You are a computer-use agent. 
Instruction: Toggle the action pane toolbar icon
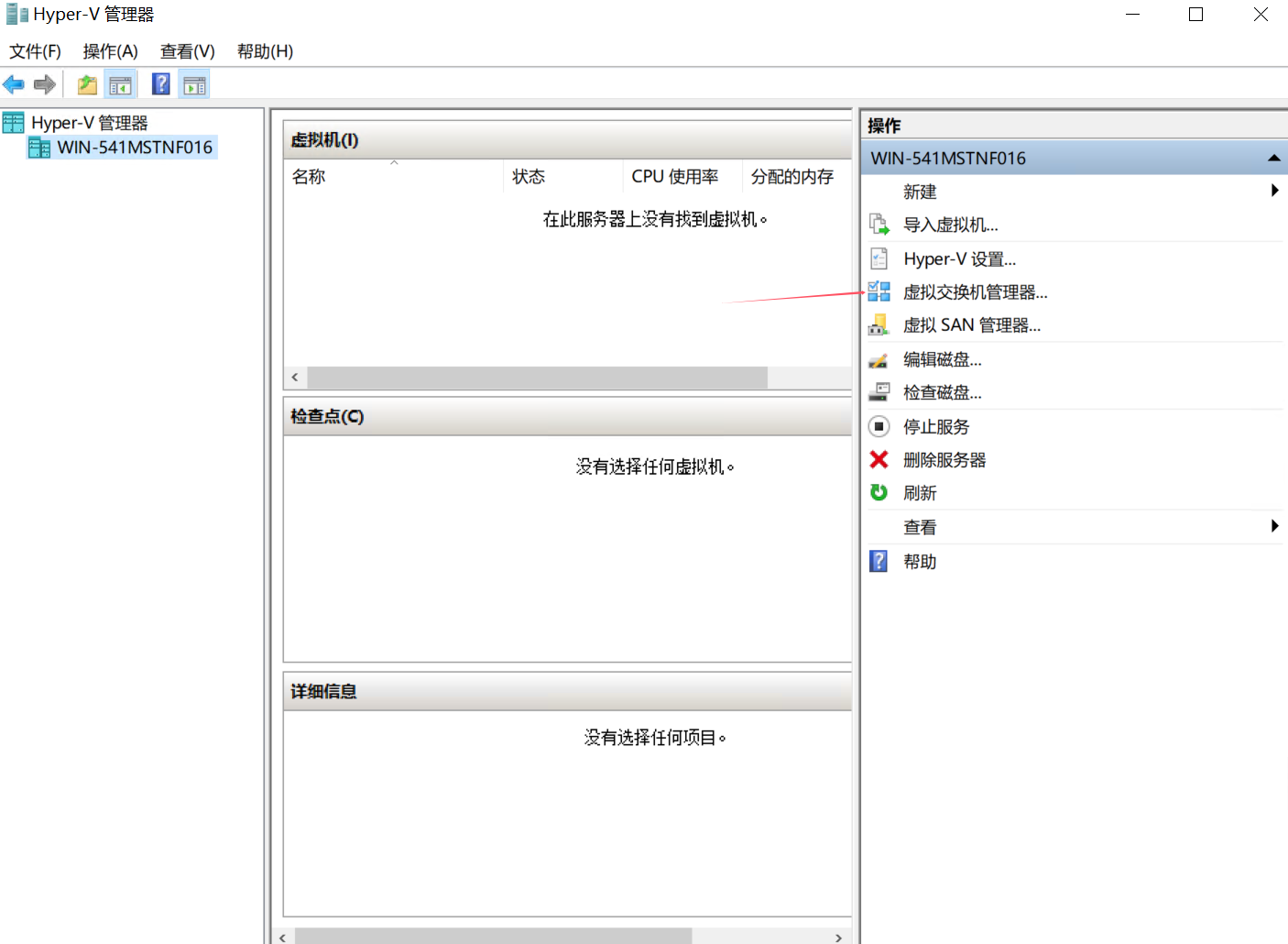click(x=194, y=85)
